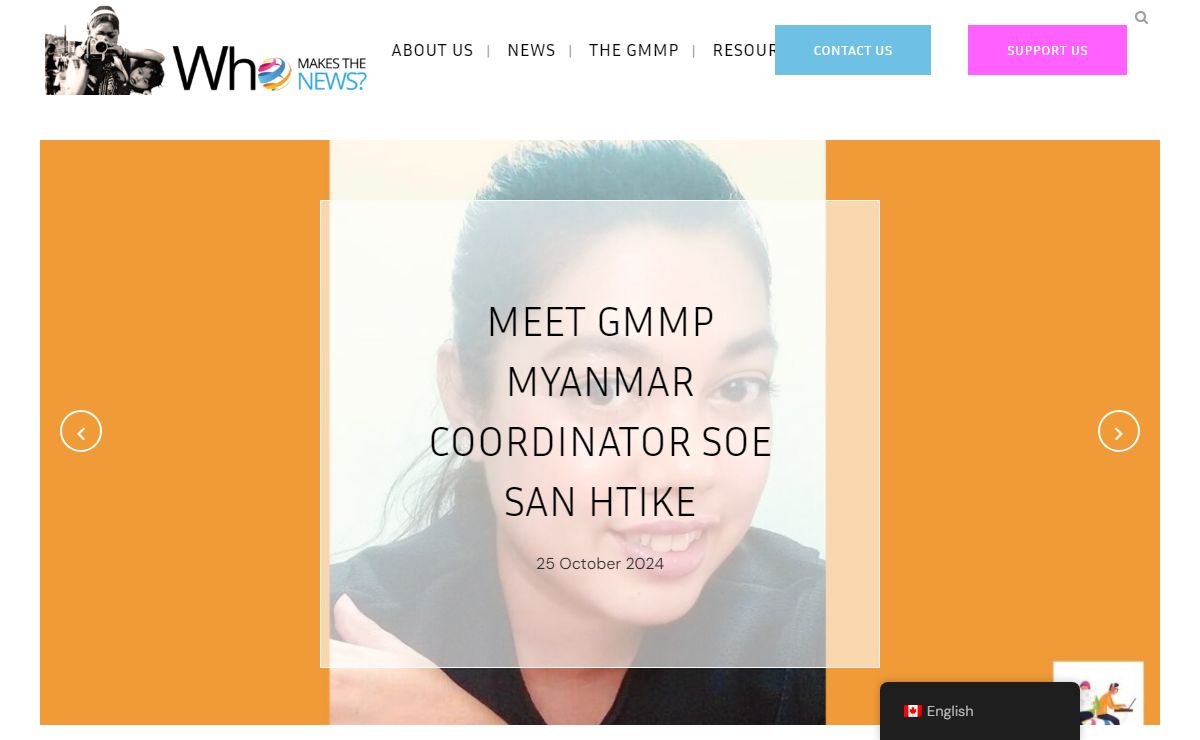Open the search magnifier icon
Viewport: 1200px width, 740px height.
pyautogui.click(x=1141, y=18)
